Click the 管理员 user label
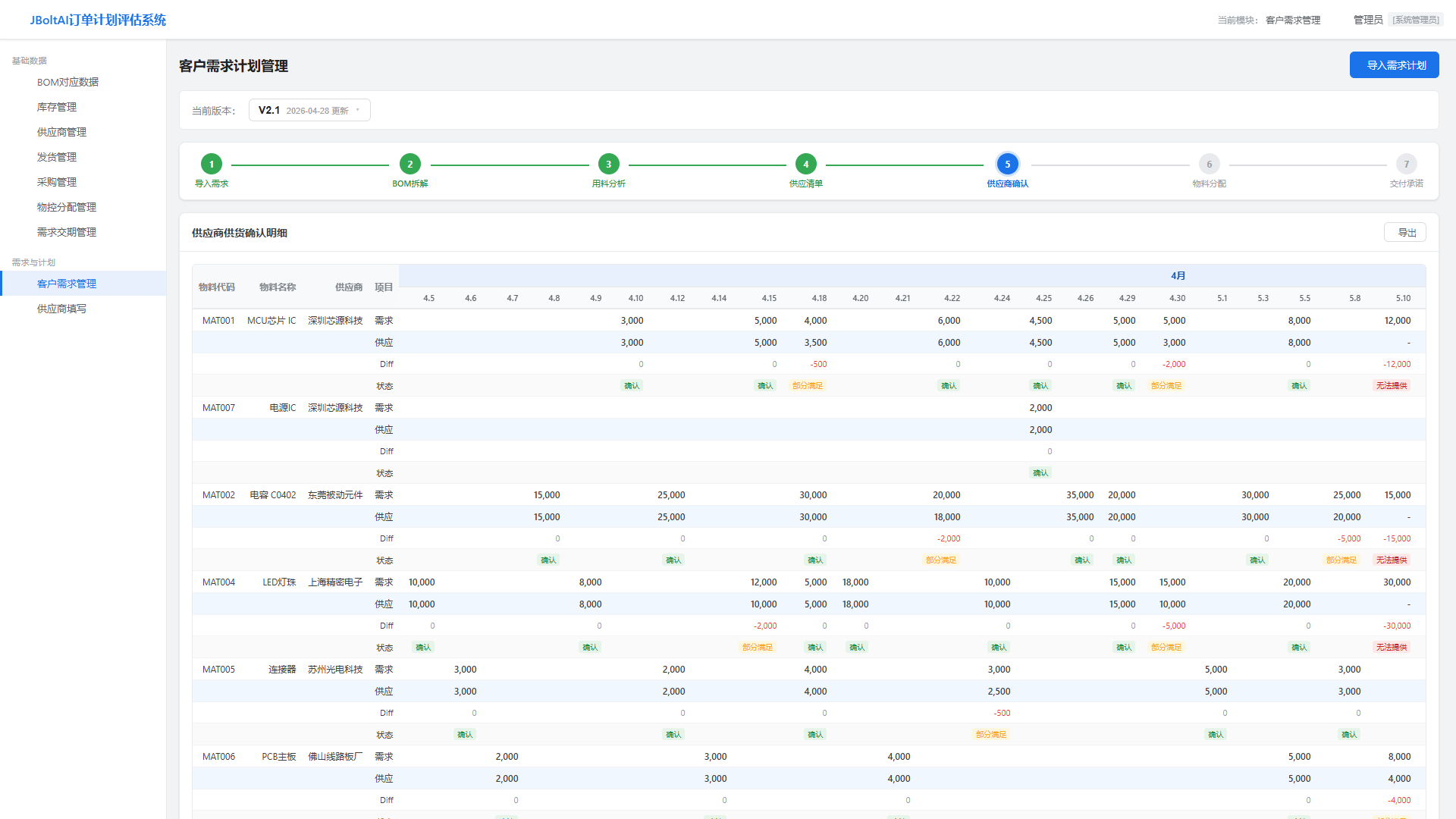 [x=1368, y=20]
